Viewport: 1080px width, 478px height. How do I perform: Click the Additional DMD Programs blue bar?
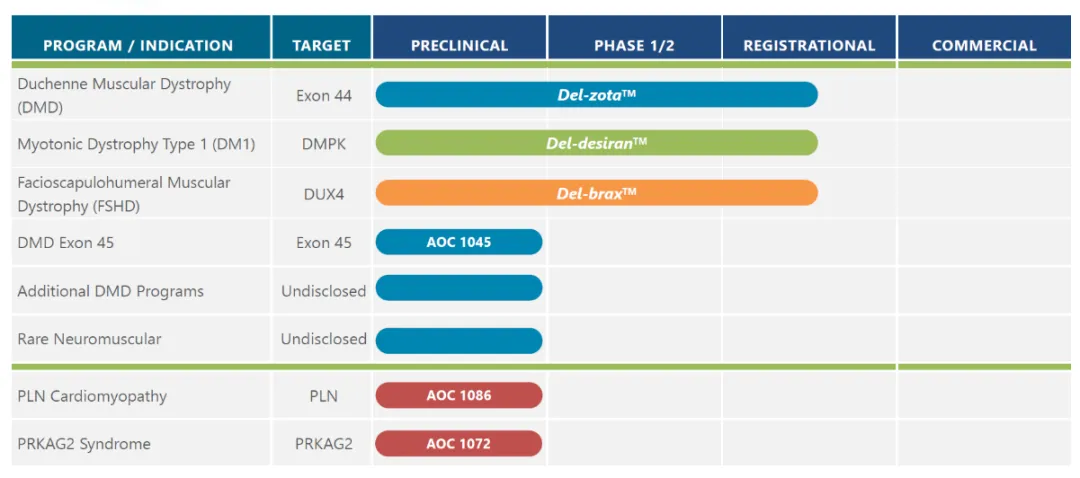pyautogui.click(x=459, y=289)
